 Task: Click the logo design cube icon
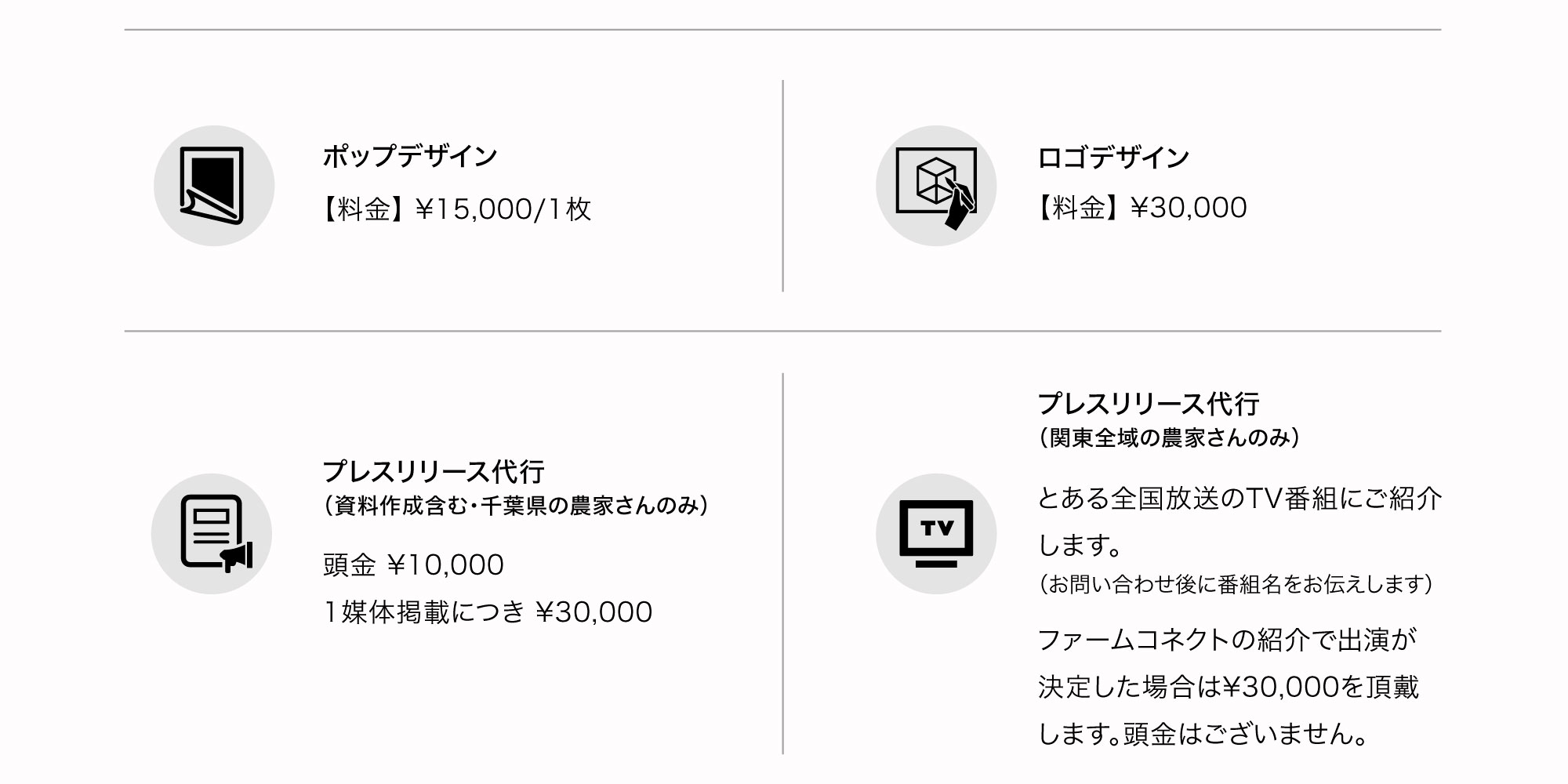point(936,186)
